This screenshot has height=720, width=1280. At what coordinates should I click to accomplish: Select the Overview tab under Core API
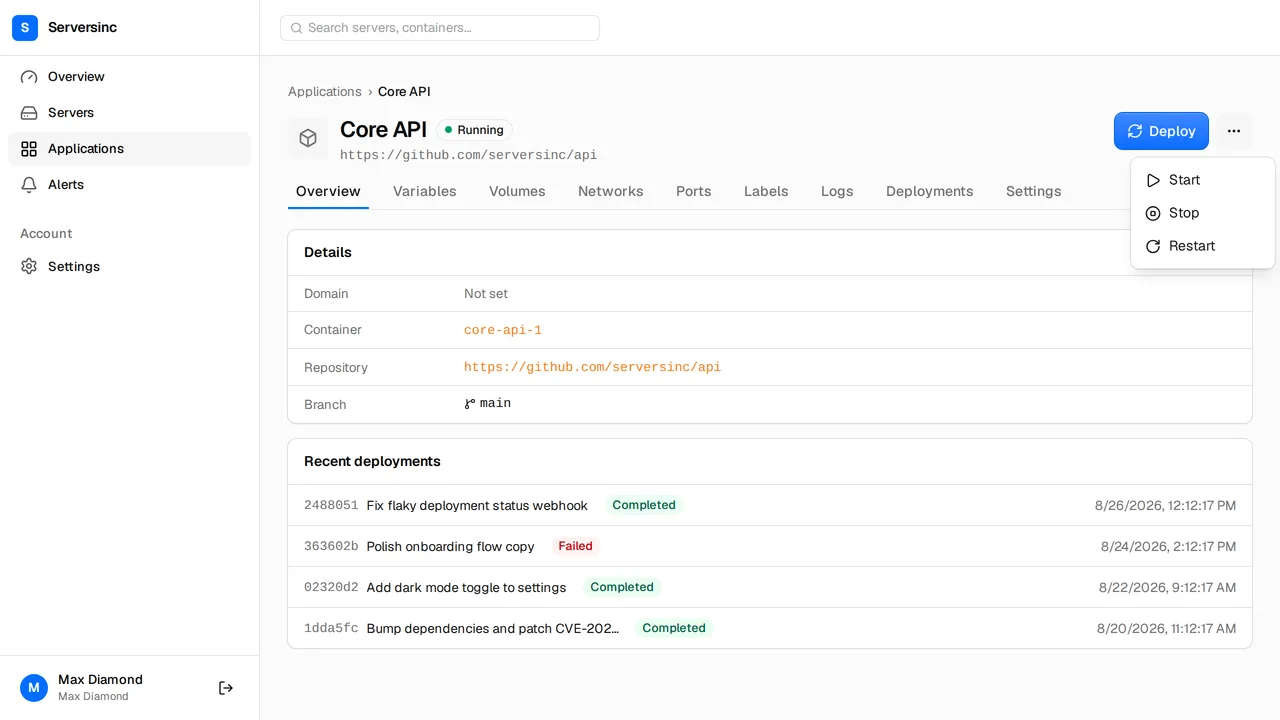pyautogui.click(x=328, y=191)
